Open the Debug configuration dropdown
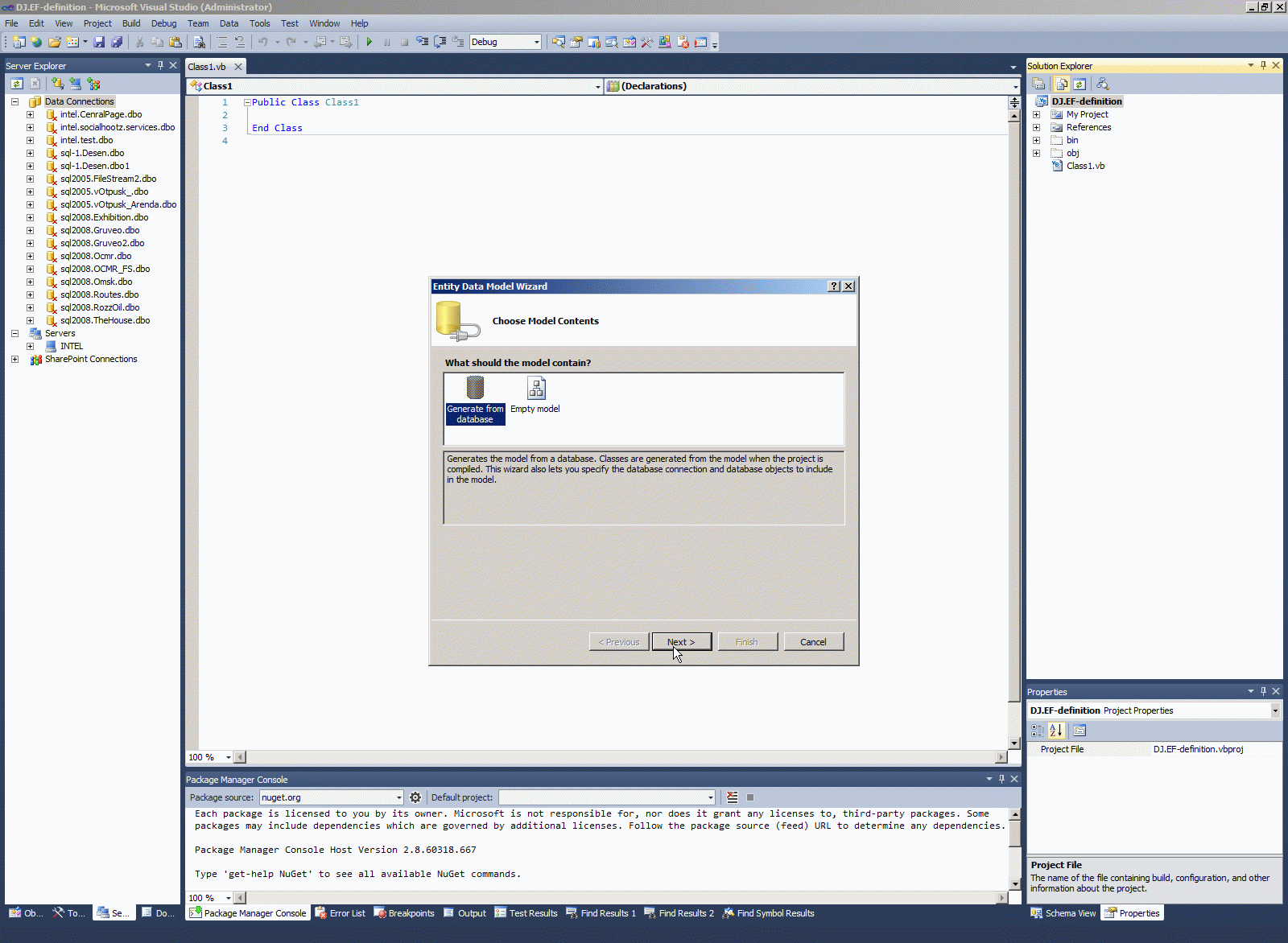 coord(537,42)
